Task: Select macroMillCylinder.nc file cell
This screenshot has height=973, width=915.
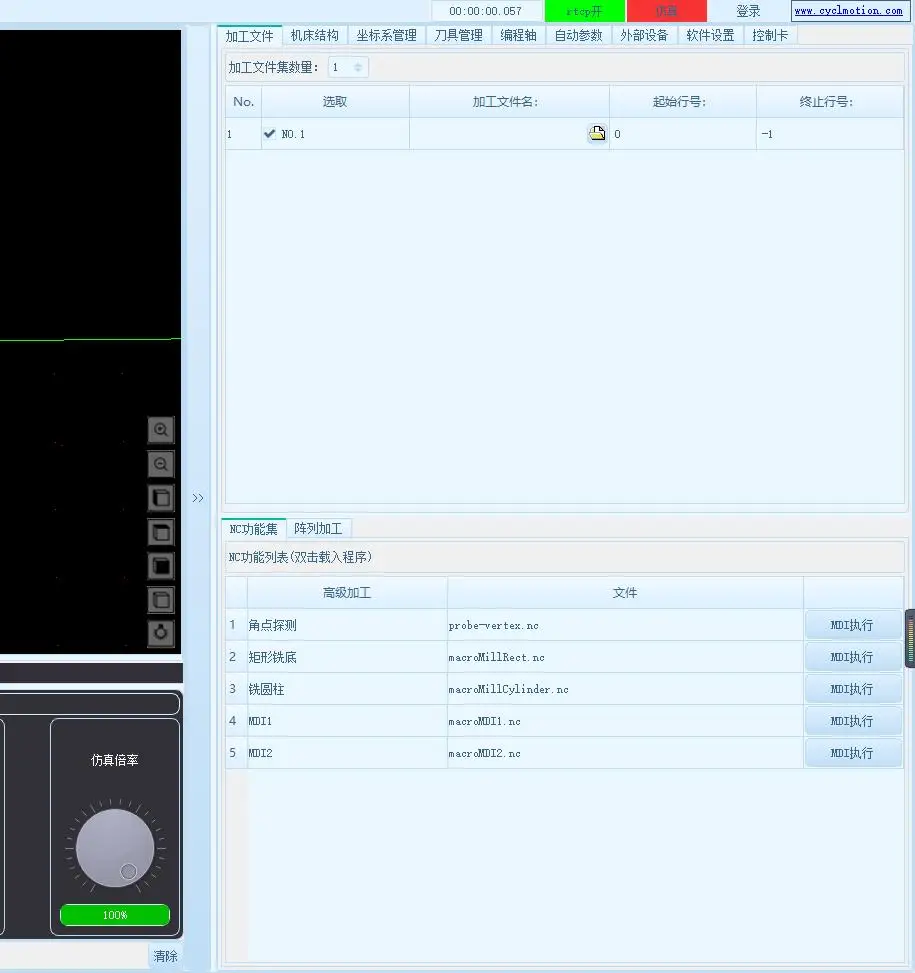Action: (x=625, y=689)
